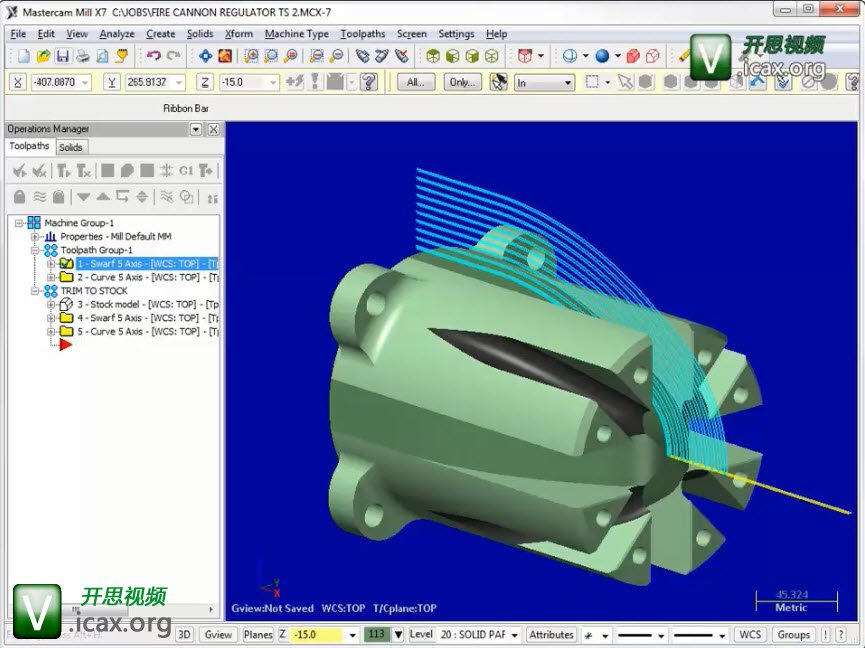Click the Unzoom previous icon
The image size is (865, 648).
tap(317, 56)
